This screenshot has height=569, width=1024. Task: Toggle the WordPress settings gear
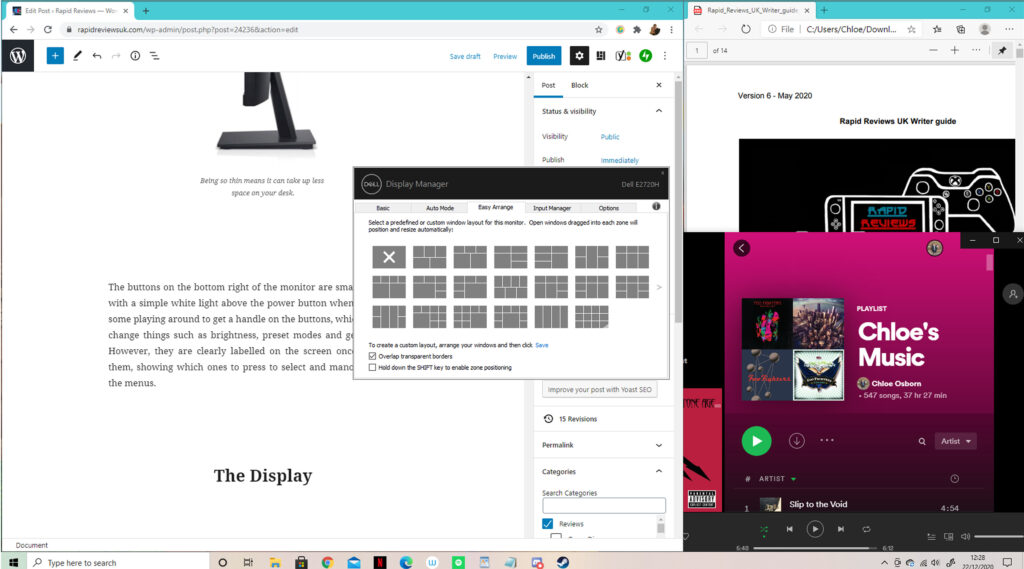(579, 56)
